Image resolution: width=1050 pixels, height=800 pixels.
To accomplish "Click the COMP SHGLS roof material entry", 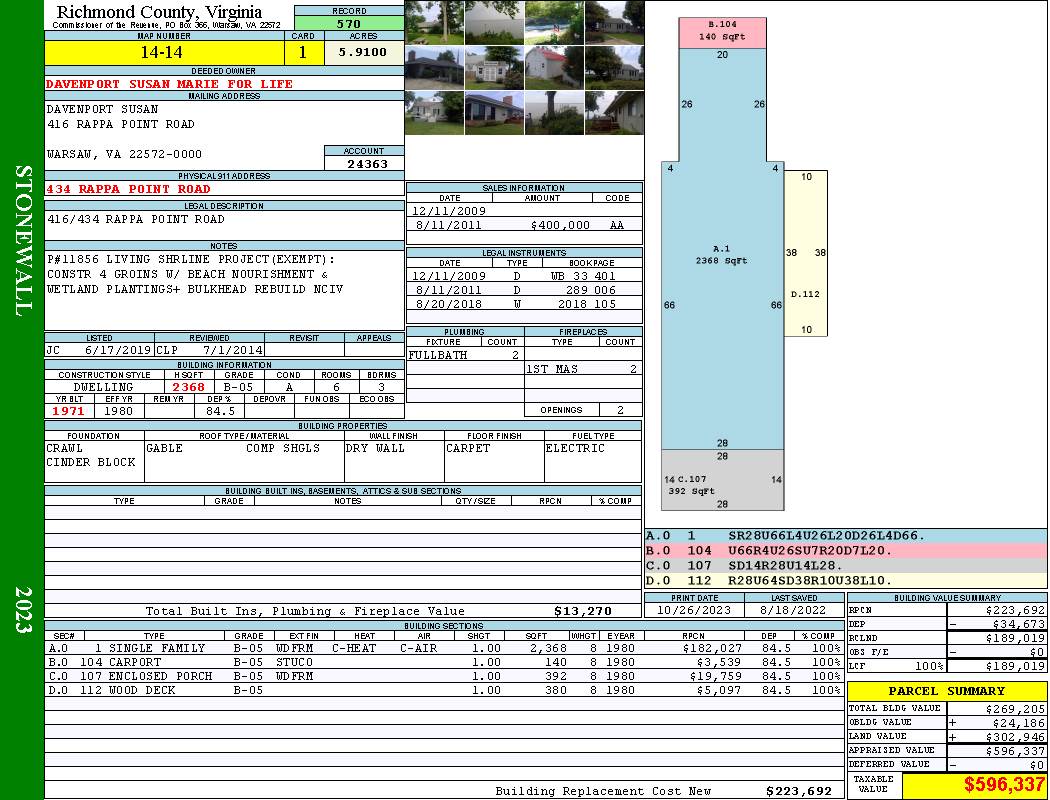I will [283, 449].
